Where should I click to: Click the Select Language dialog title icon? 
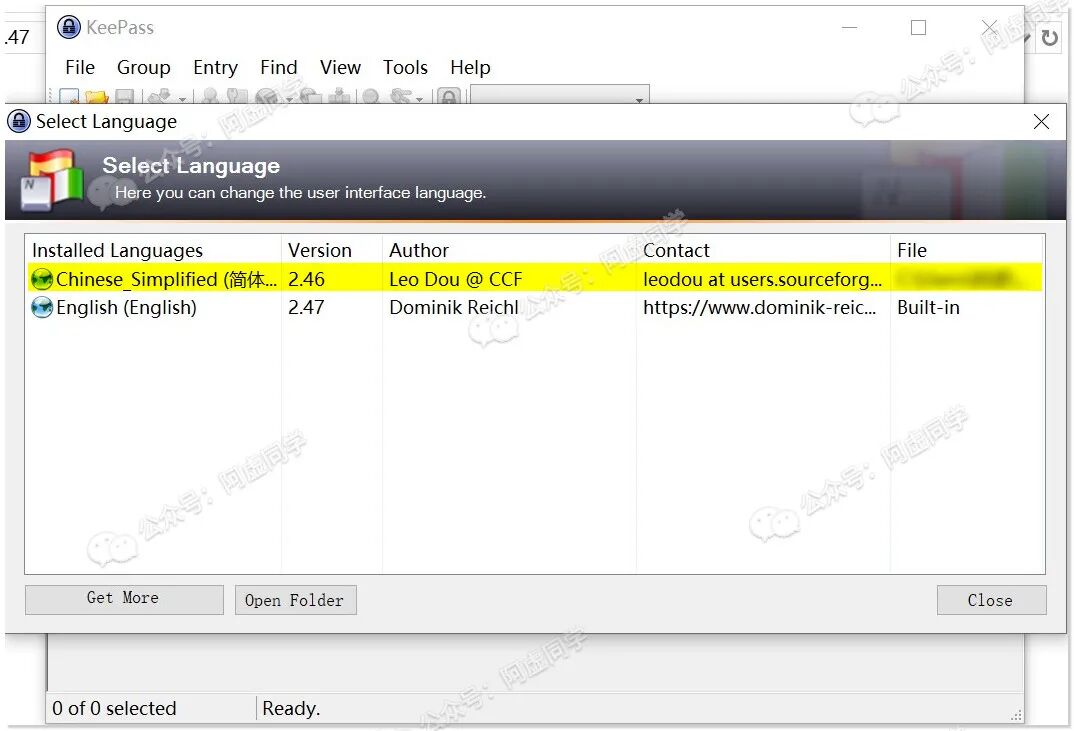[x=18, y=121]
